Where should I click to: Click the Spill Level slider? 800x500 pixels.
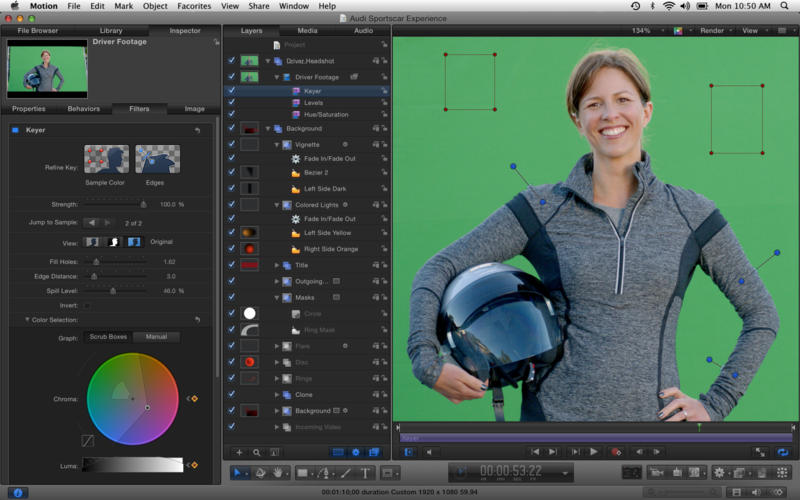[x=113, y=291]
